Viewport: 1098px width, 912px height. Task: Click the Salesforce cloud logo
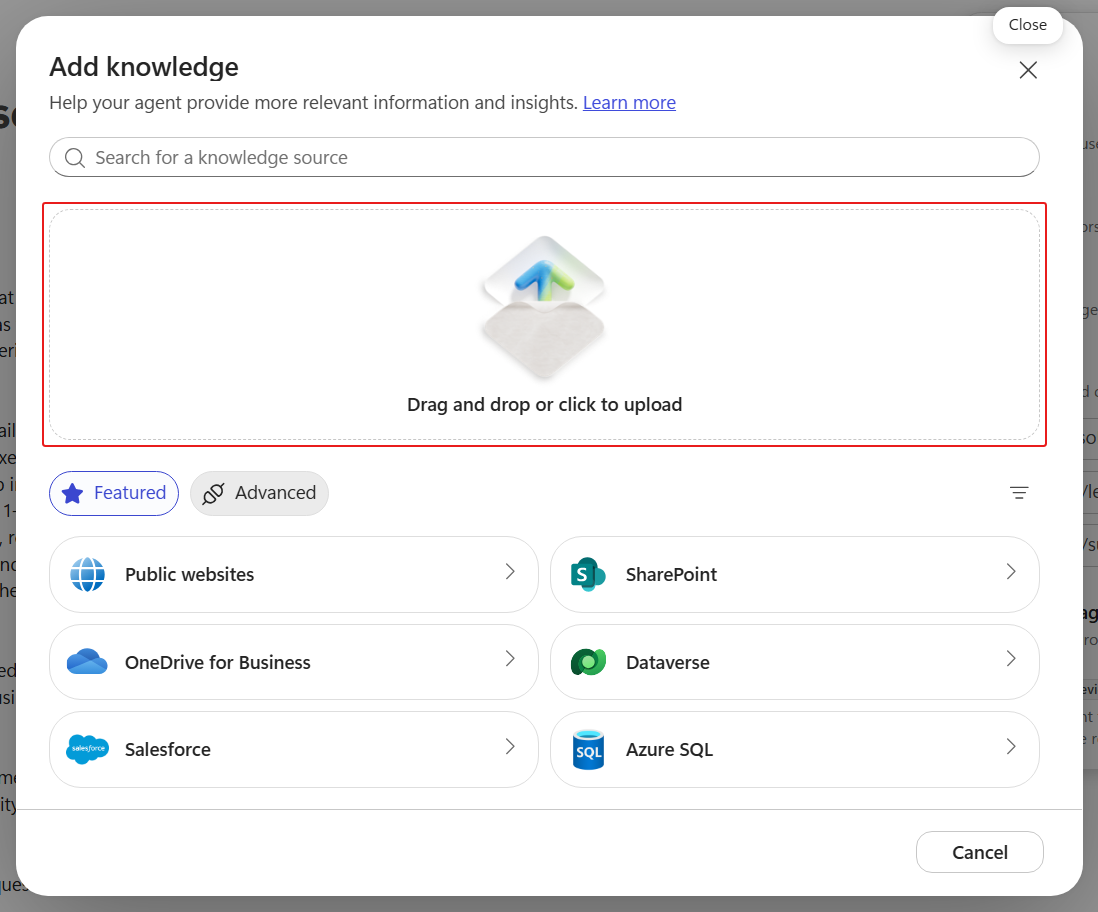click(x=88, y=749)
